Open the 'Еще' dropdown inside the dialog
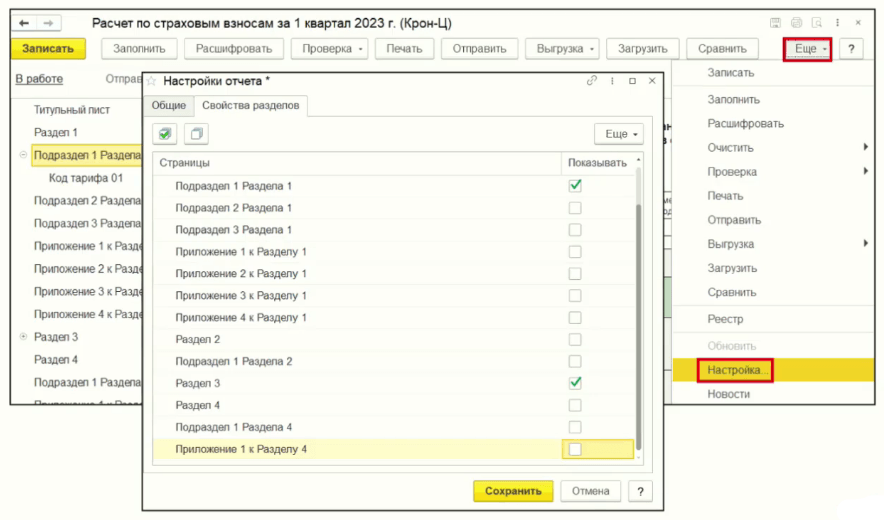The width and height of the screenshot is (884, 520). [618, 133]
